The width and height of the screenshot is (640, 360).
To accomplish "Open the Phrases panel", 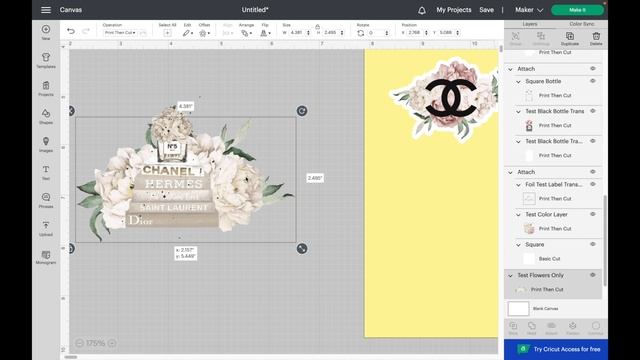I will (46, 200).
